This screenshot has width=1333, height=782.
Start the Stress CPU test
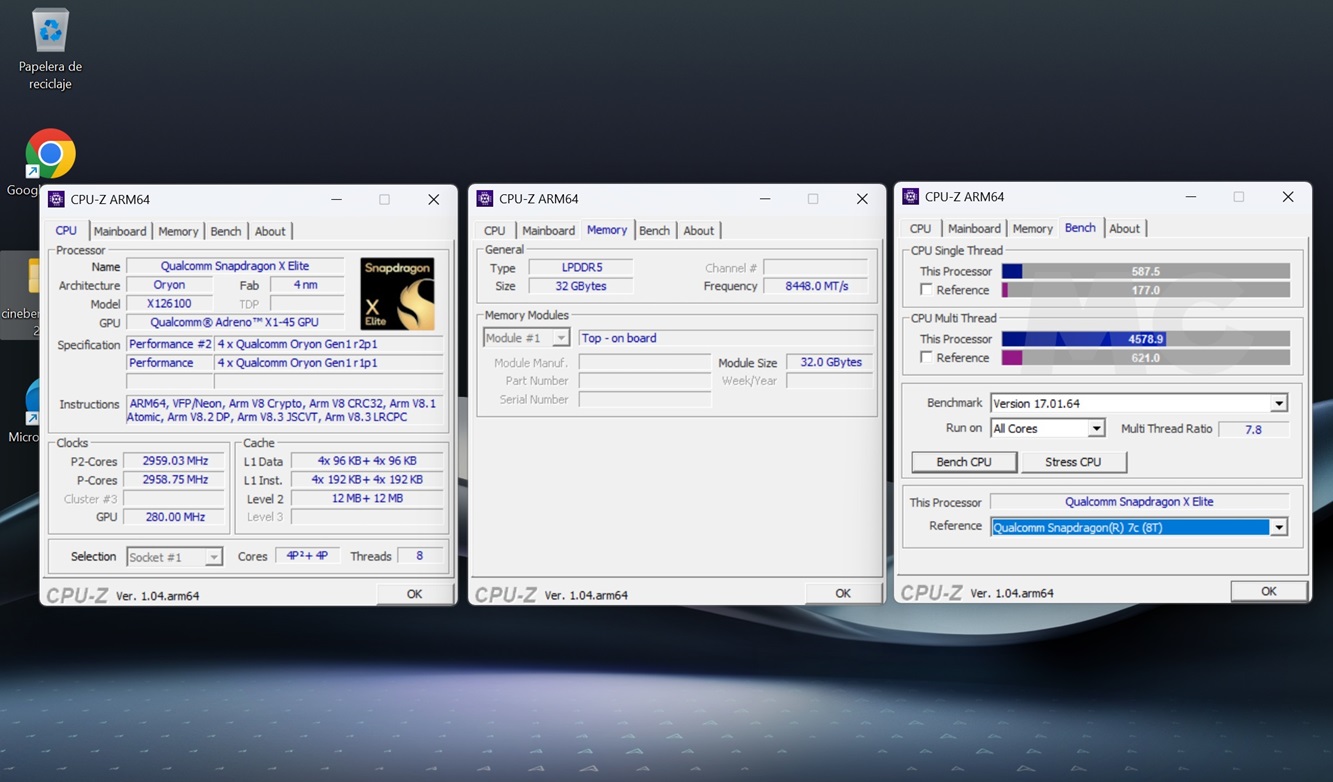coord(1073,462)
